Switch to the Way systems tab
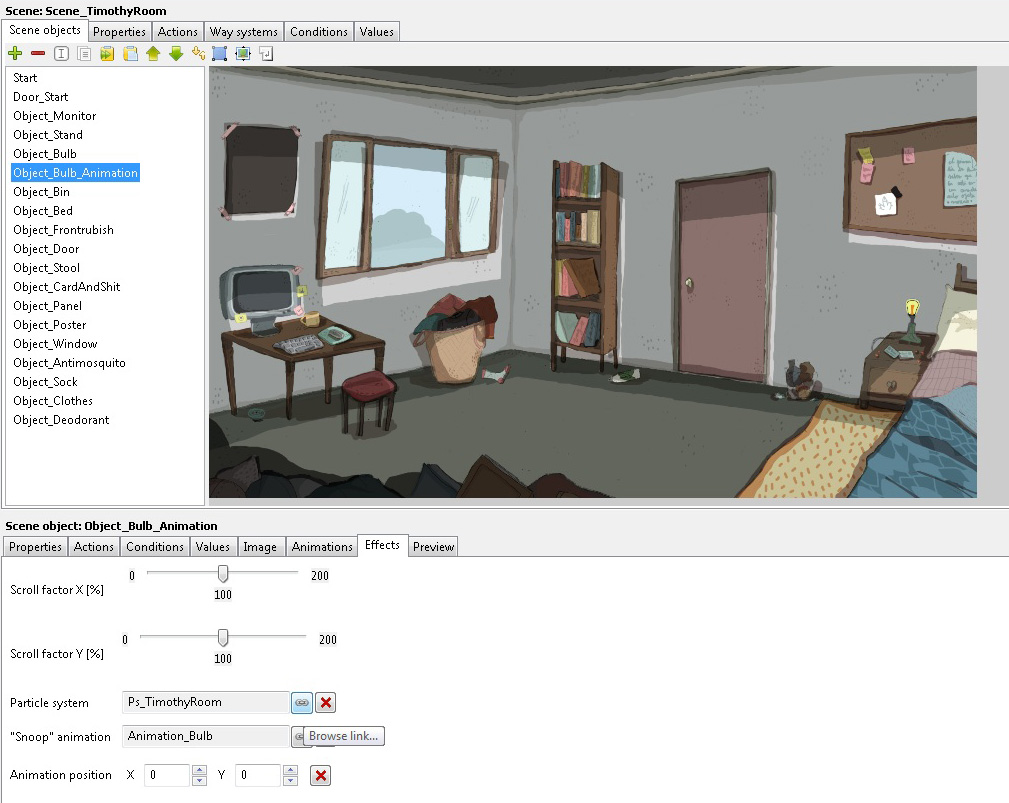The width and height of the screenshot is (1009, 803). point(244,32)
